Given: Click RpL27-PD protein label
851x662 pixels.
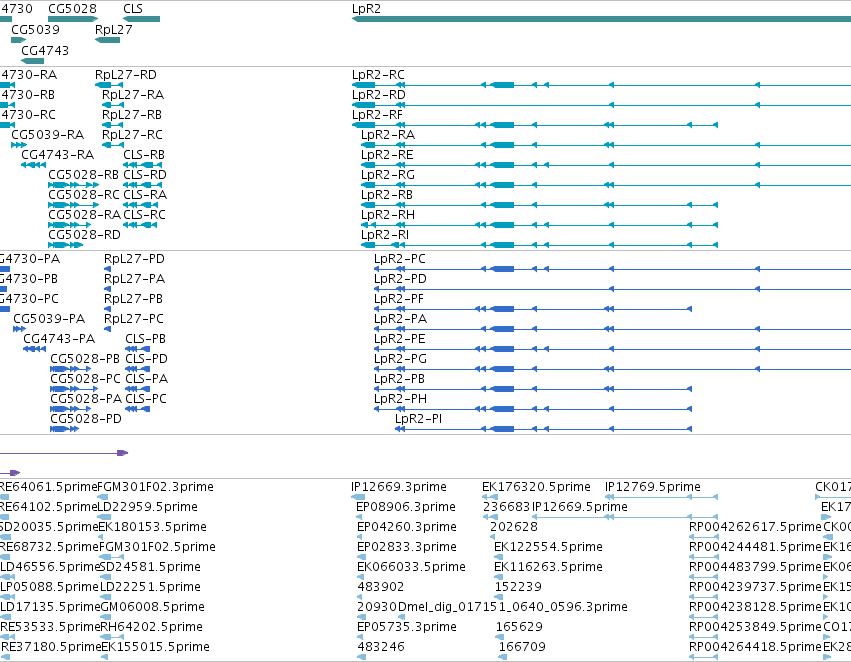Looking at the screenshot, I should [134, 259].
